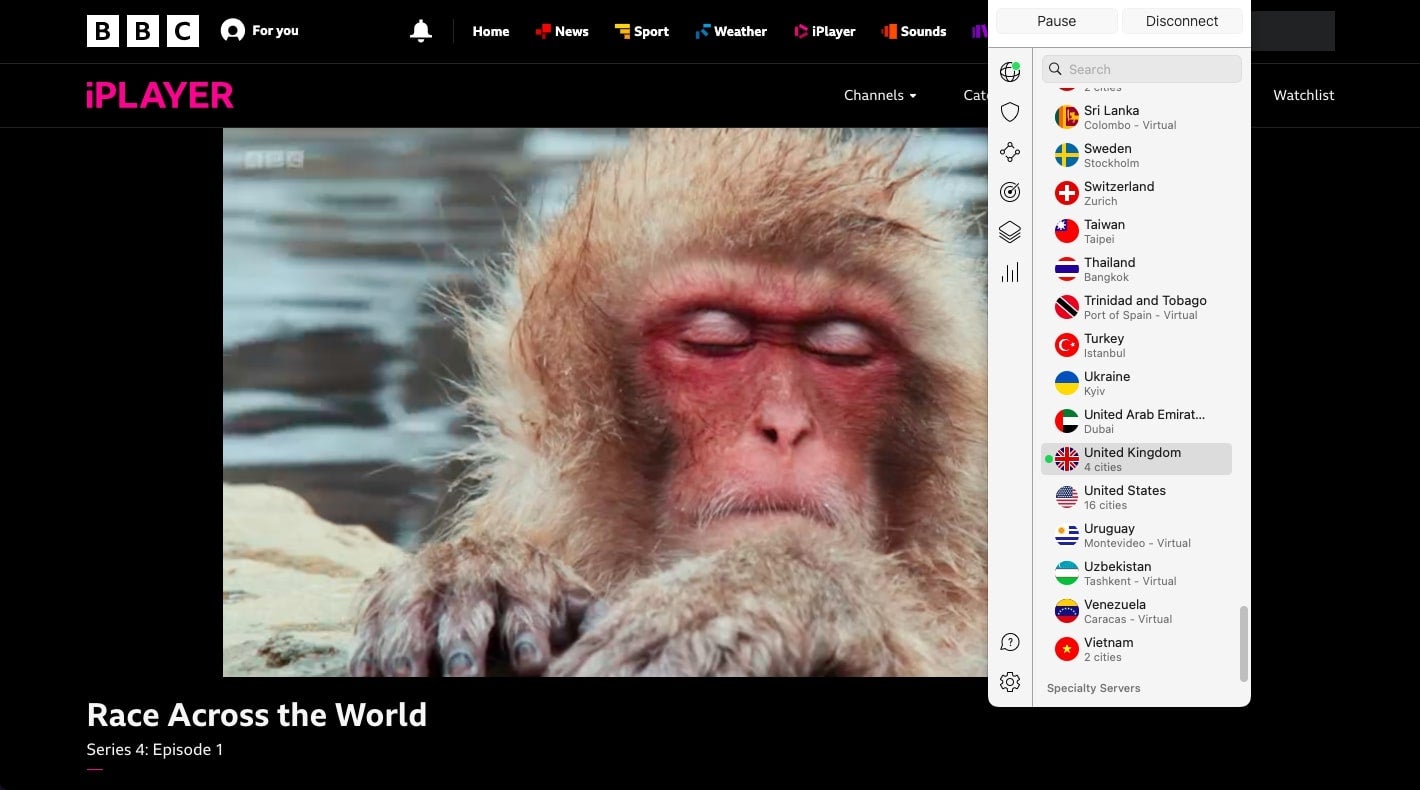The width and height of the screenshot is (1420, 790).
Task: Open the globe server locations tab
Action: click(1010, 72)
